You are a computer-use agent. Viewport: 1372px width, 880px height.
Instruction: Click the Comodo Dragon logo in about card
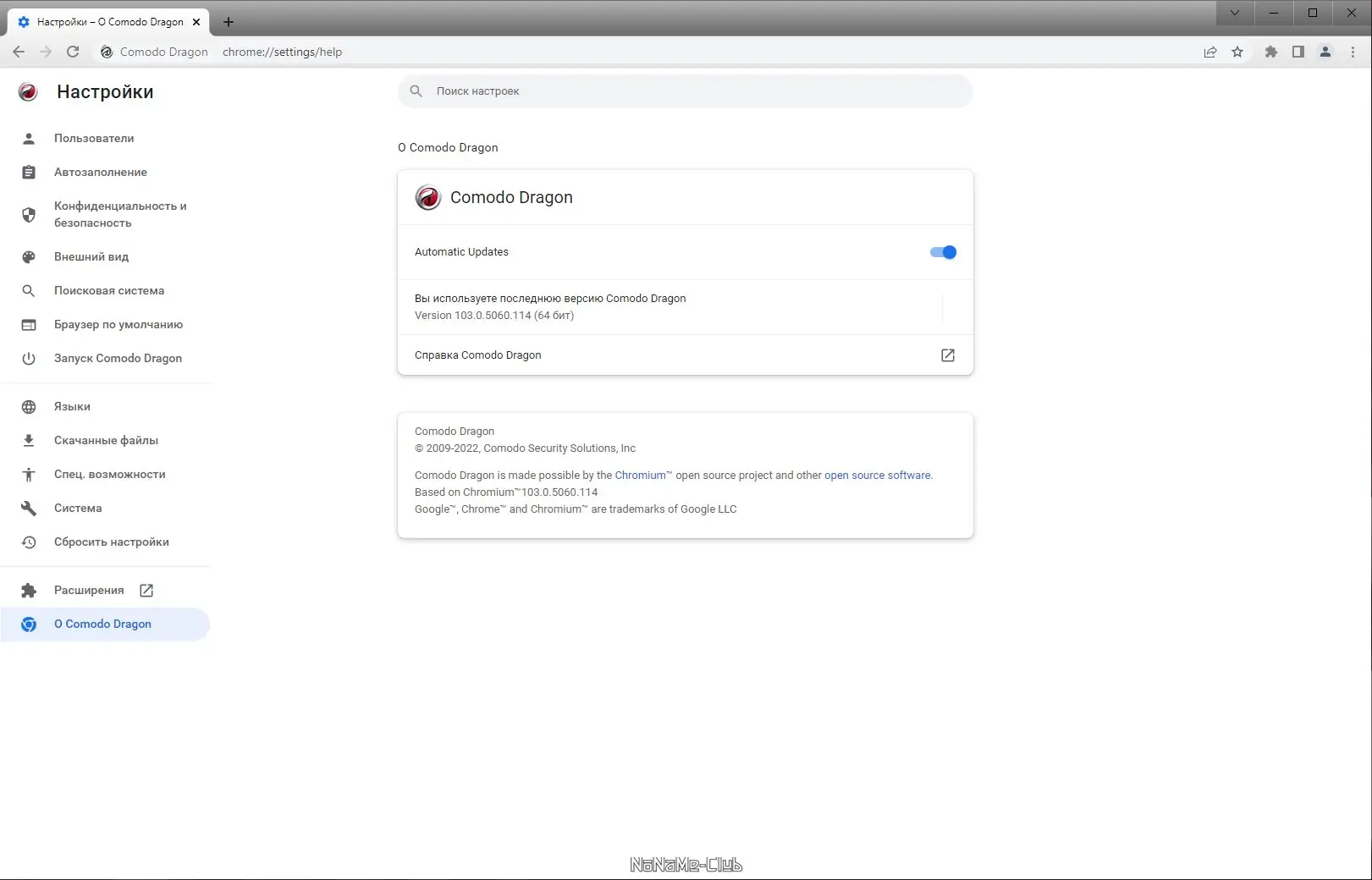coord(428,197)
